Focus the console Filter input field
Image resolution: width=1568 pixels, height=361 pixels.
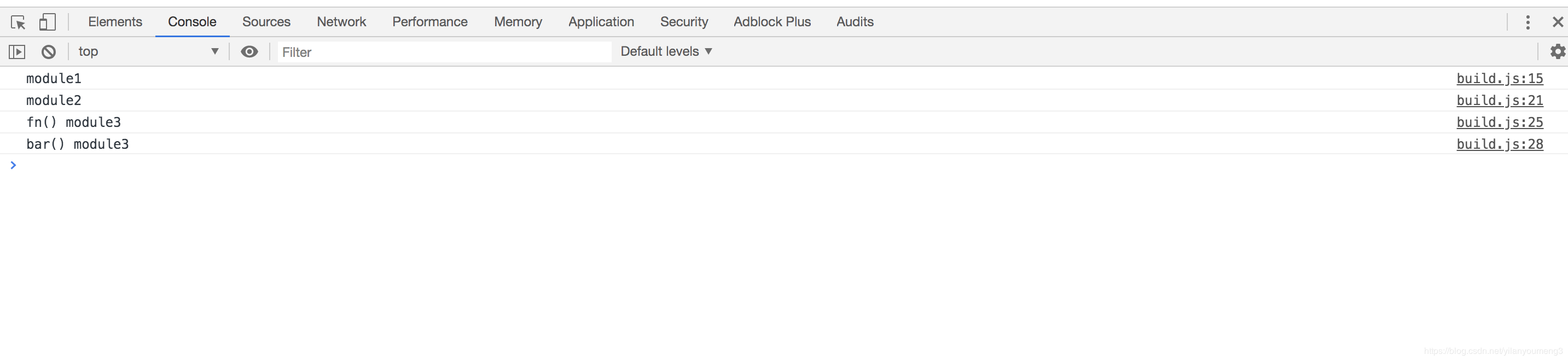pos(444,53)
